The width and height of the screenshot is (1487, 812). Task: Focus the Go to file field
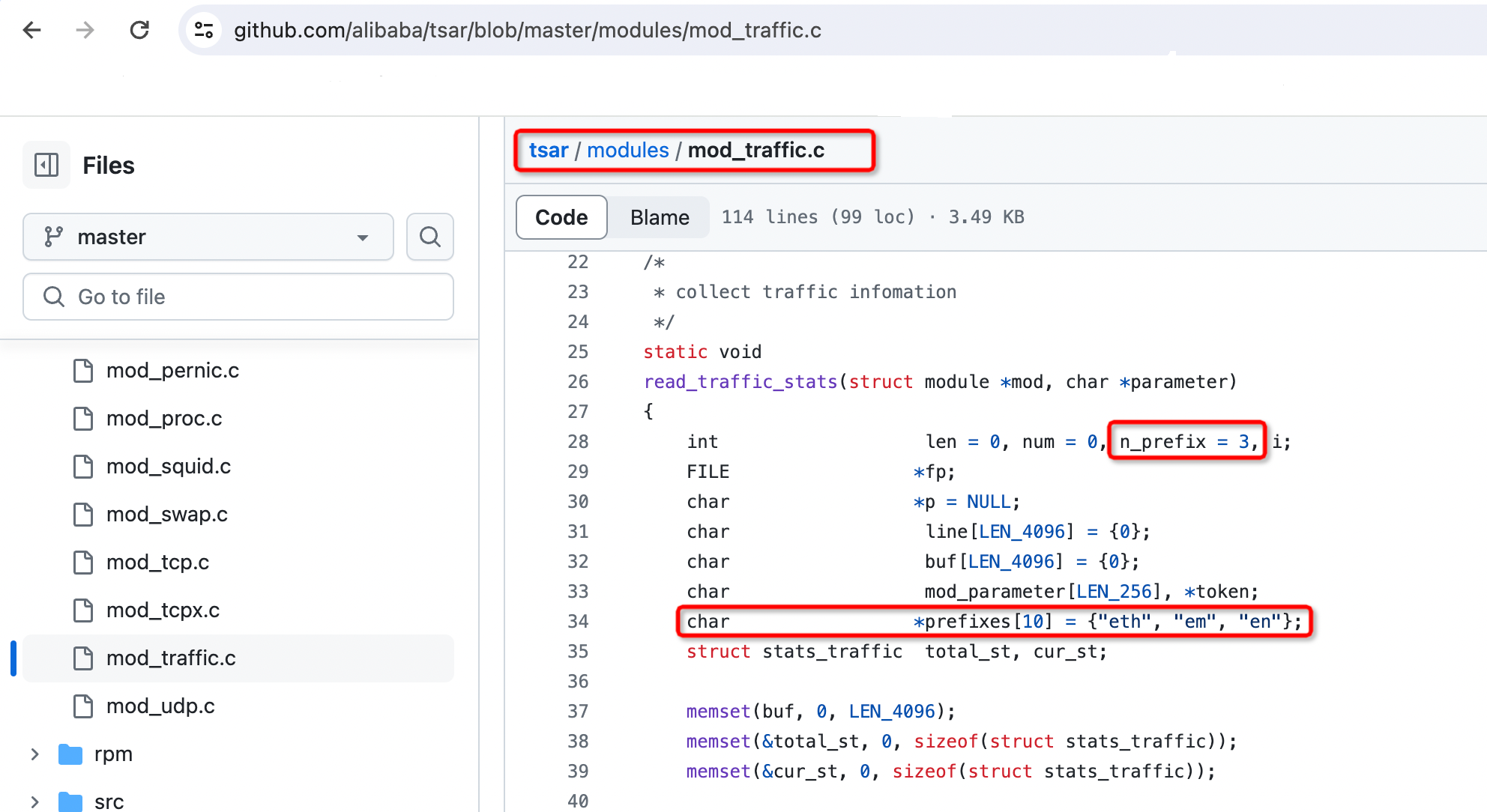[x=238, y=297]
